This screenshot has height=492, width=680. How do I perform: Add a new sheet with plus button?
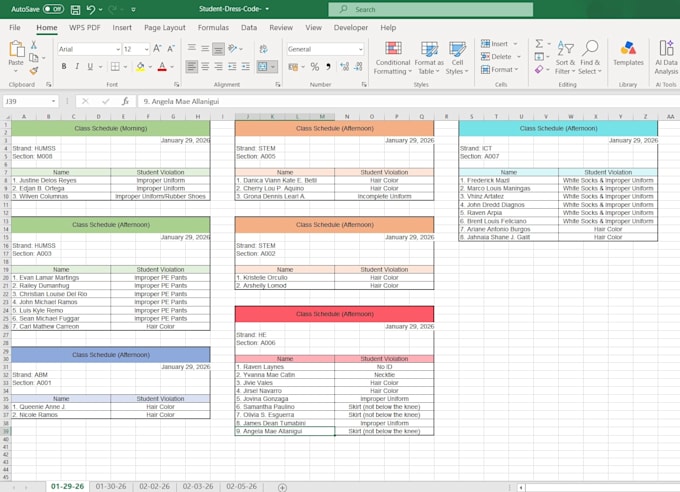click(282, 487)
